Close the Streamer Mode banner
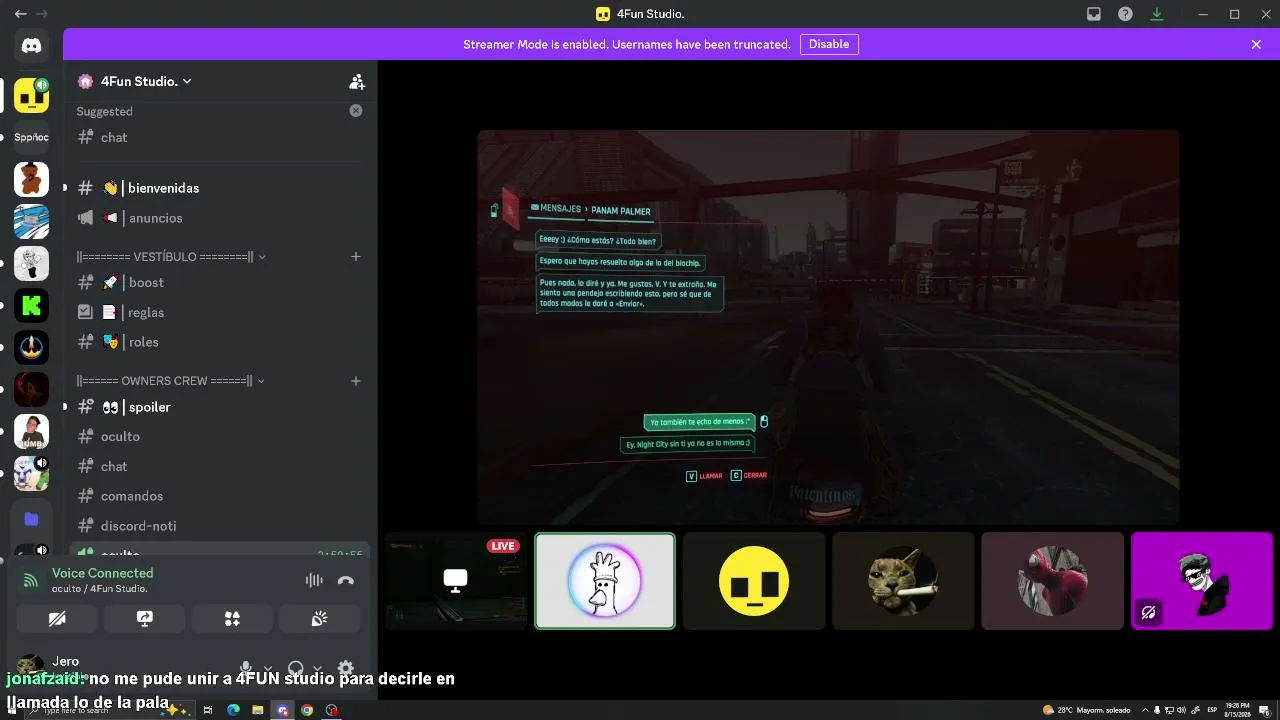1280x720 pixels. pyautogui.click(x=1256, y=44)
